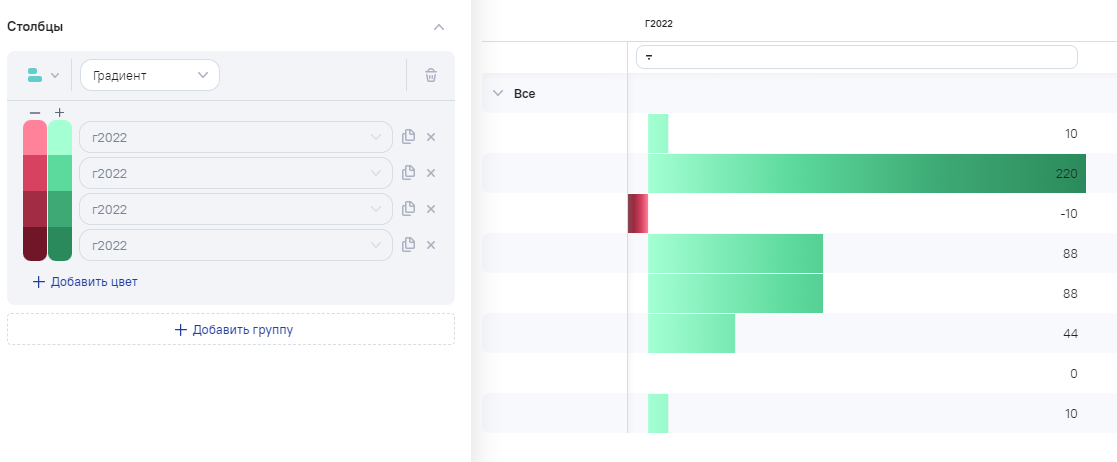Collapse the Столбцы section

point(438,26)
